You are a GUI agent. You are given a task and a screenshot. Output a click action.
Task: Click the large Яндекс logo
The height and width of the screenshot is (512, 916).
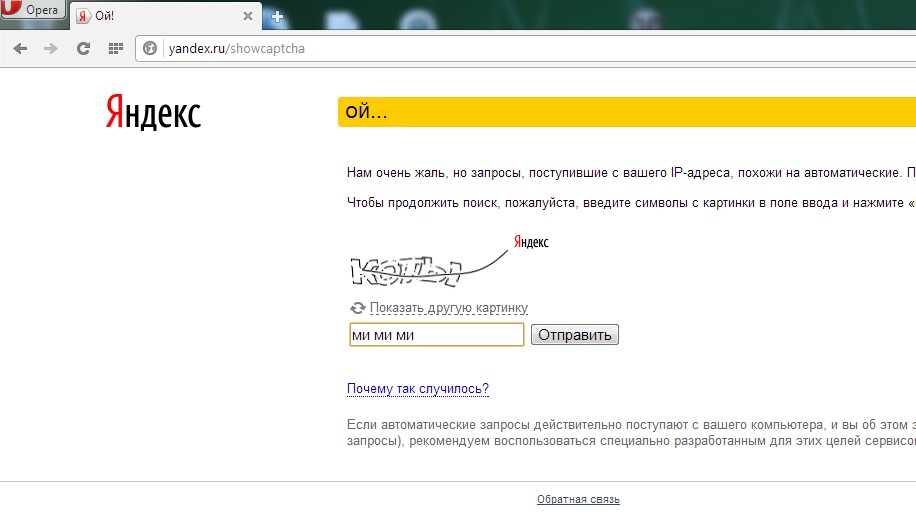coord(153,112)
